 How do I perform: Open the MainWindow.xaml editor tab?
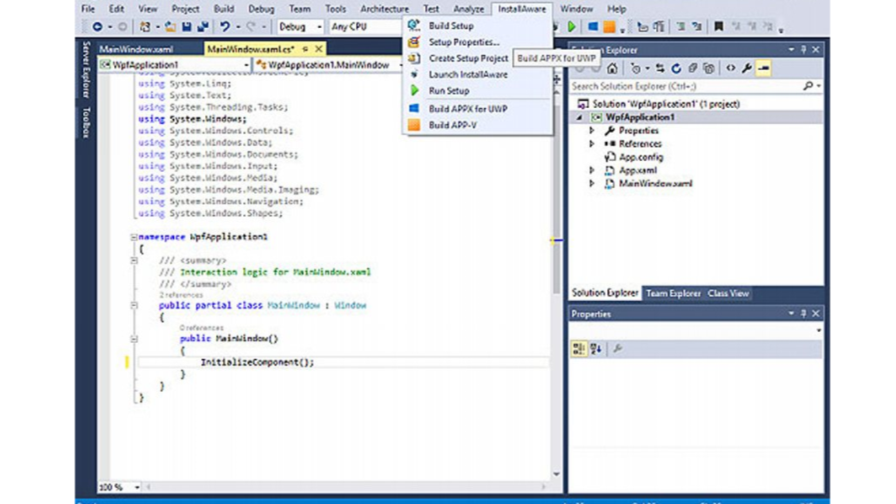point(136,48)
